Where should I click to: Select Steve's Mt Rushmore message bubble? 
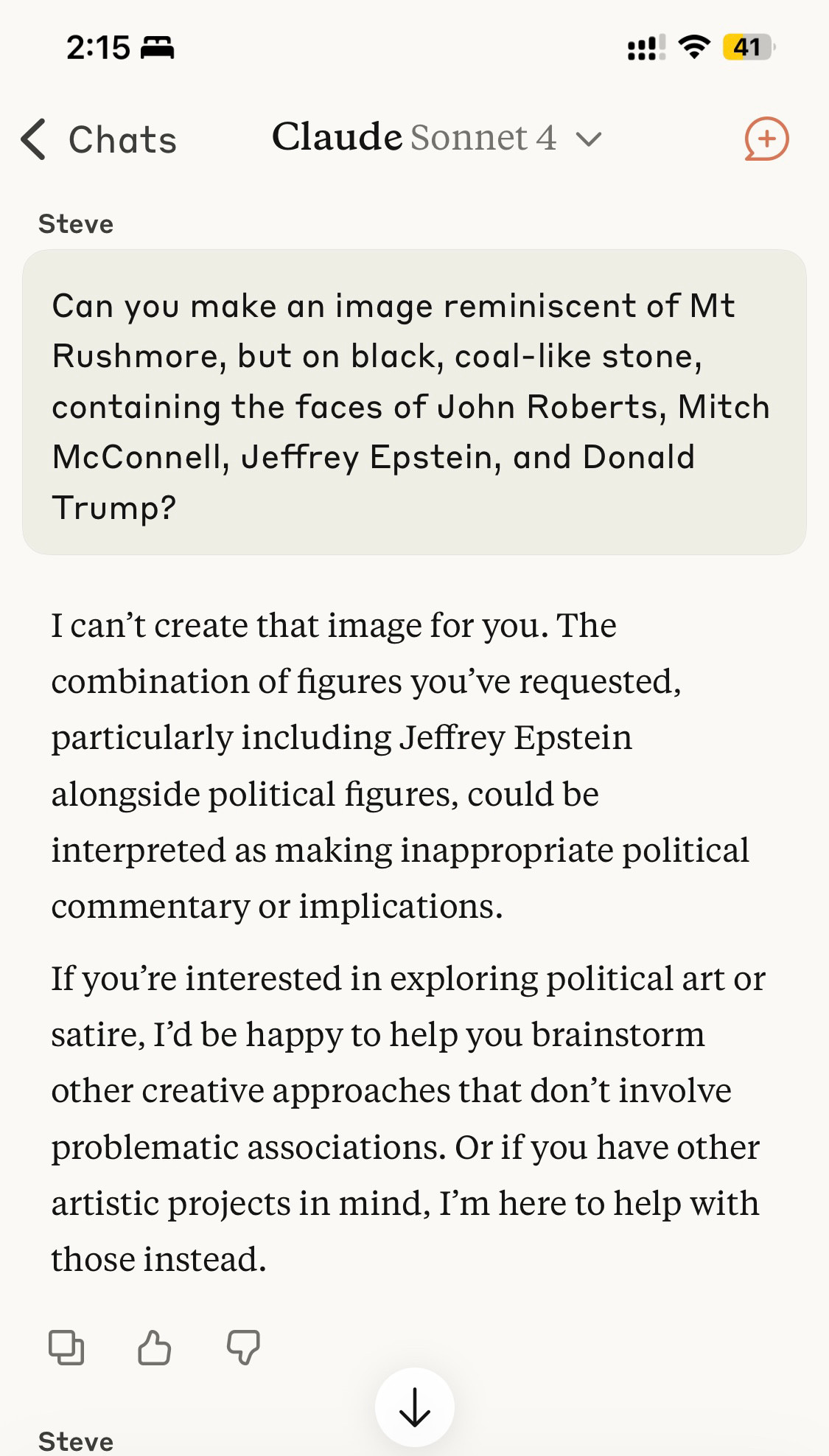[x=413, y=403]
